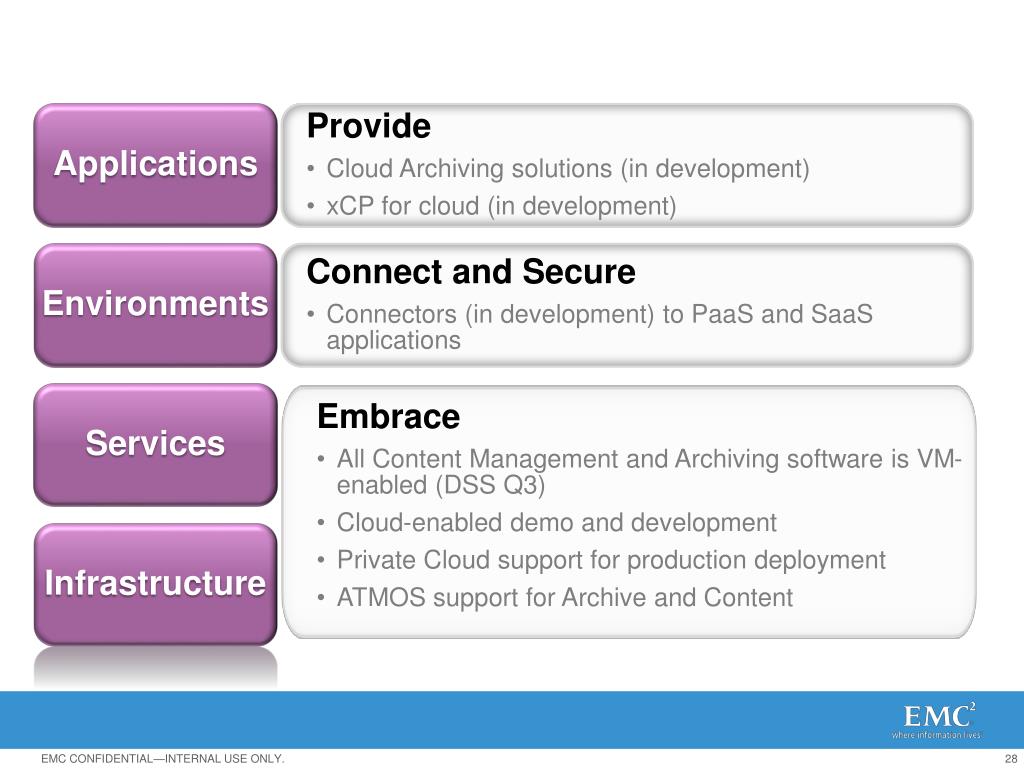The image size is (1024, 768).
Task: Click the Connect and Secure heading
Action: point(471,272)
